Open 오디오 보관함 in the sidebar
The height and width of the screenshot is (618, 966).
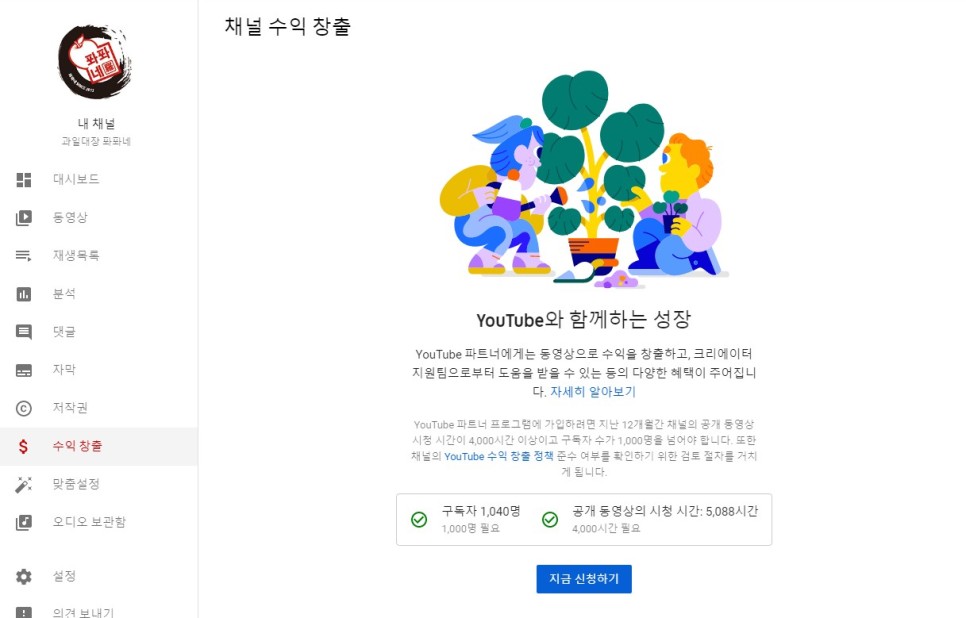point(99,522)
